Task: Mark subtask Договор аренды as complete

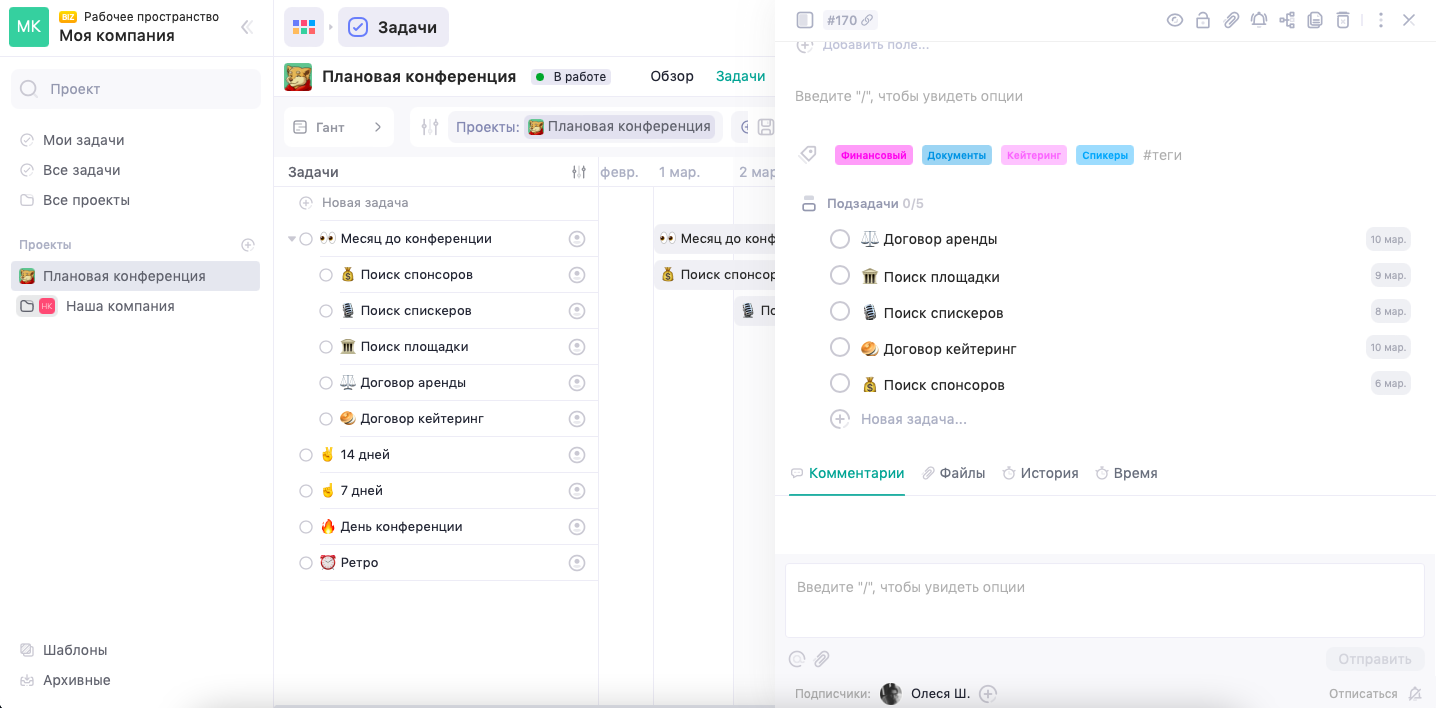Action: (840, 239)
